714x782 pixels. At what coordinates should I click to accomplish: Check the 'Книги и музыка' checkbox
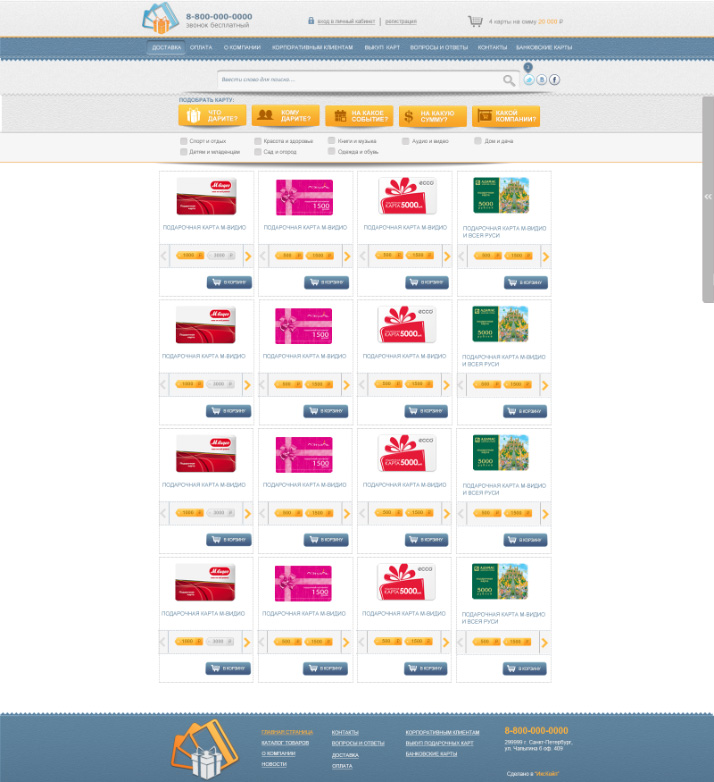pyautogui.click(x=331, y=141)
